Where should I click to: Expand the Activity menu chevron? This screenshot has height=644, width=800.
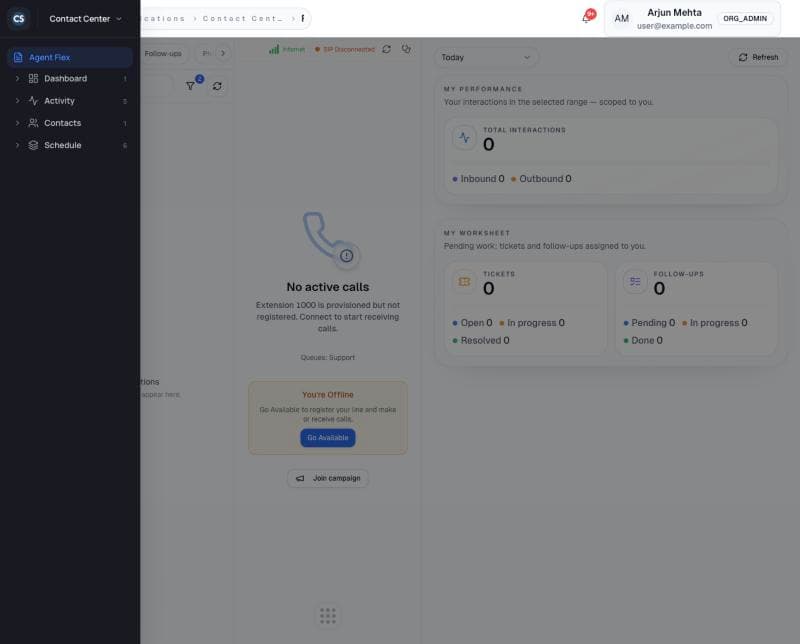click(17, 101)
